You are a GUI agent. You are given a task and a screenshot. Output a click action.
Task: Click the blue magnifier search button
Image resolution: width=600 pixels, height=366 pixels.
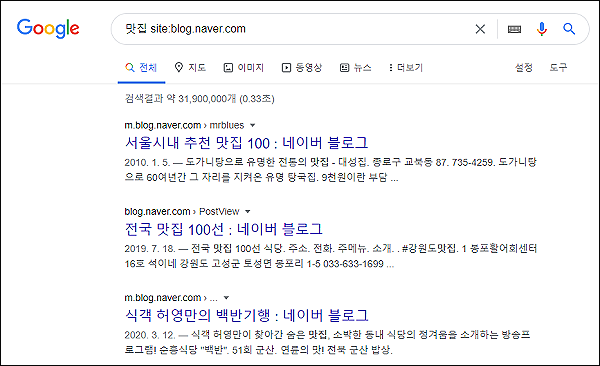(x=569, y=29)
